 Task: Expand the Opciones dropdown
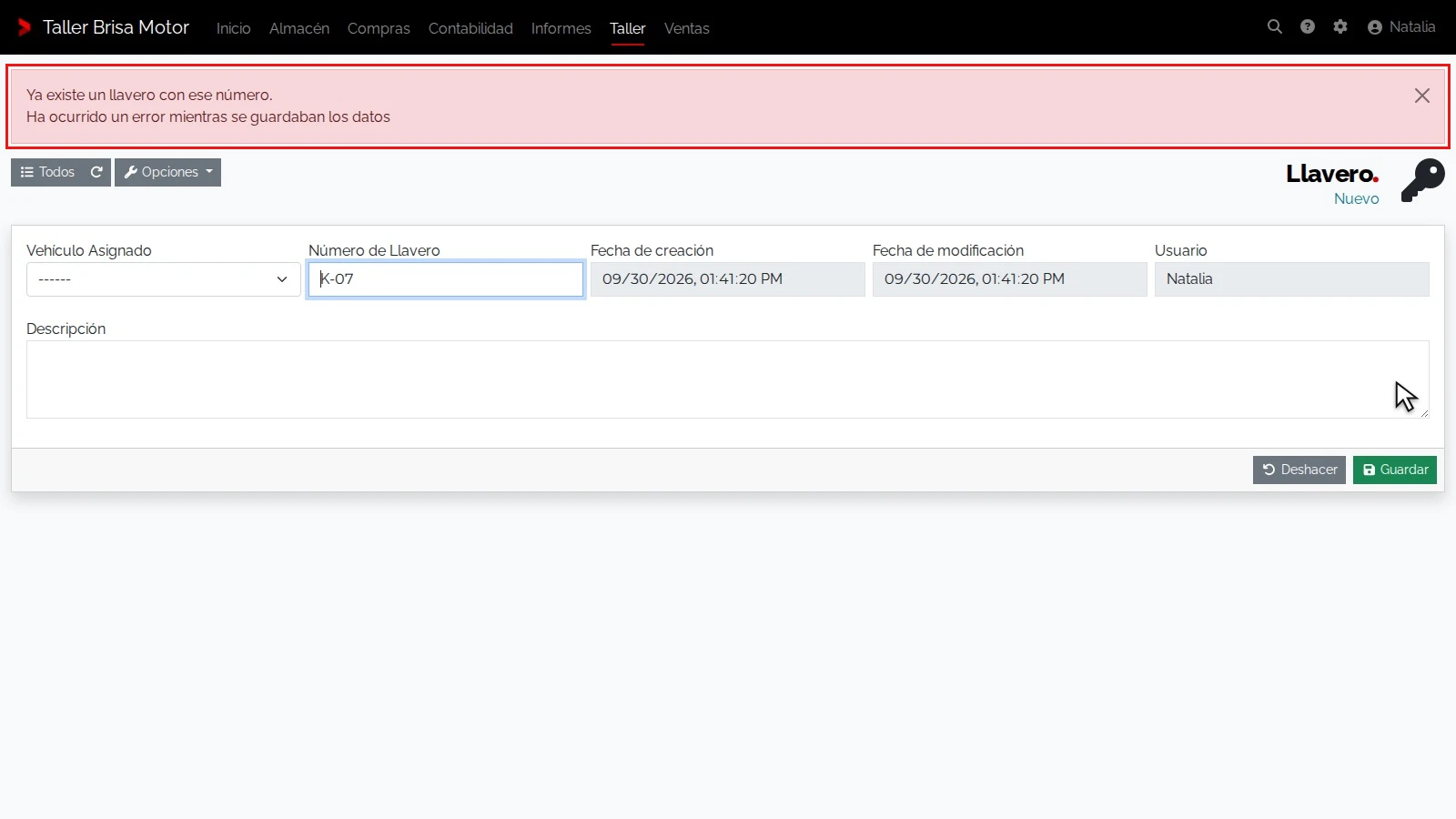pos(167,172)
